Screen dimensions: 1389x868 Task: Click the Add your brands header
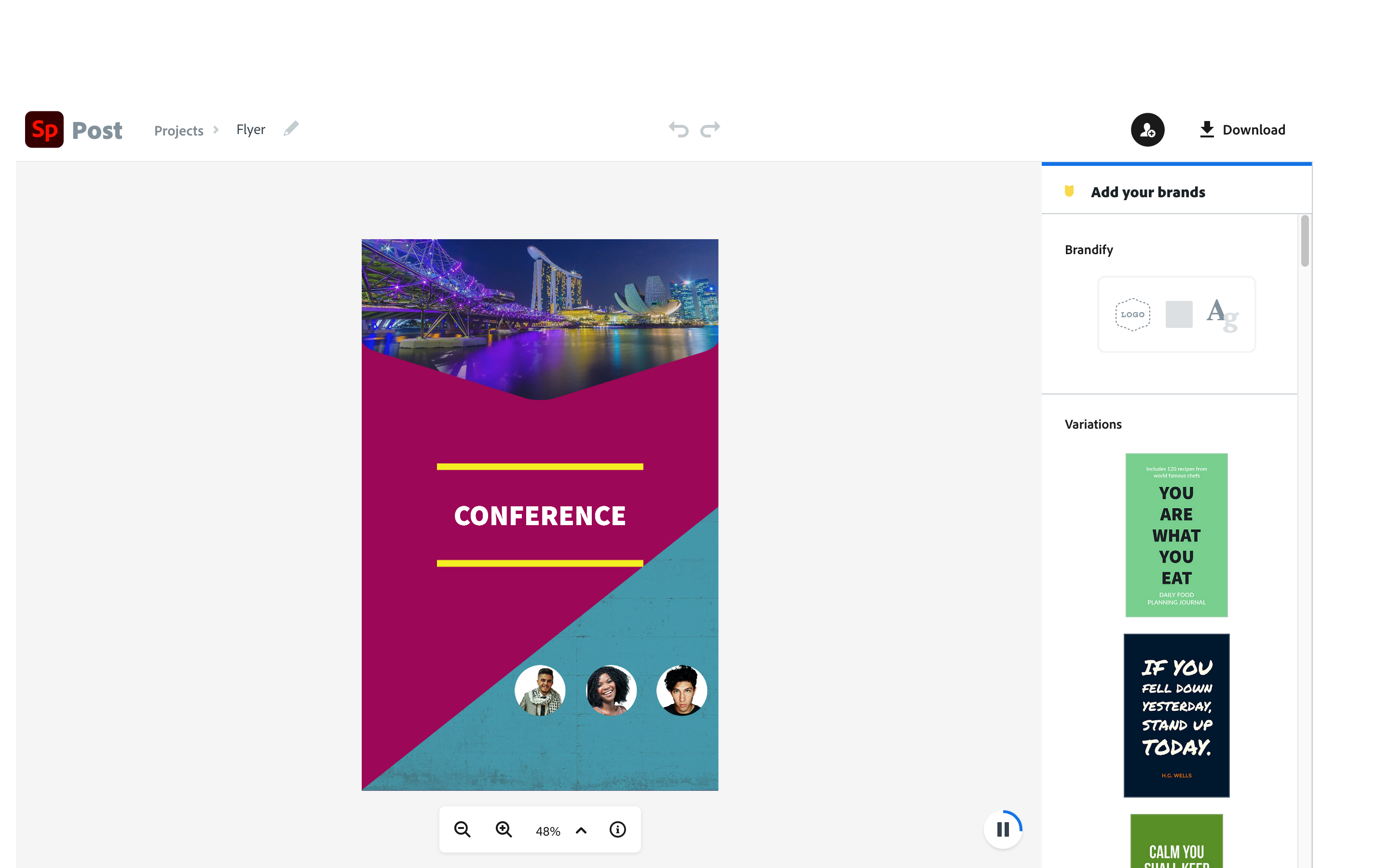(x=1148, y=192)
